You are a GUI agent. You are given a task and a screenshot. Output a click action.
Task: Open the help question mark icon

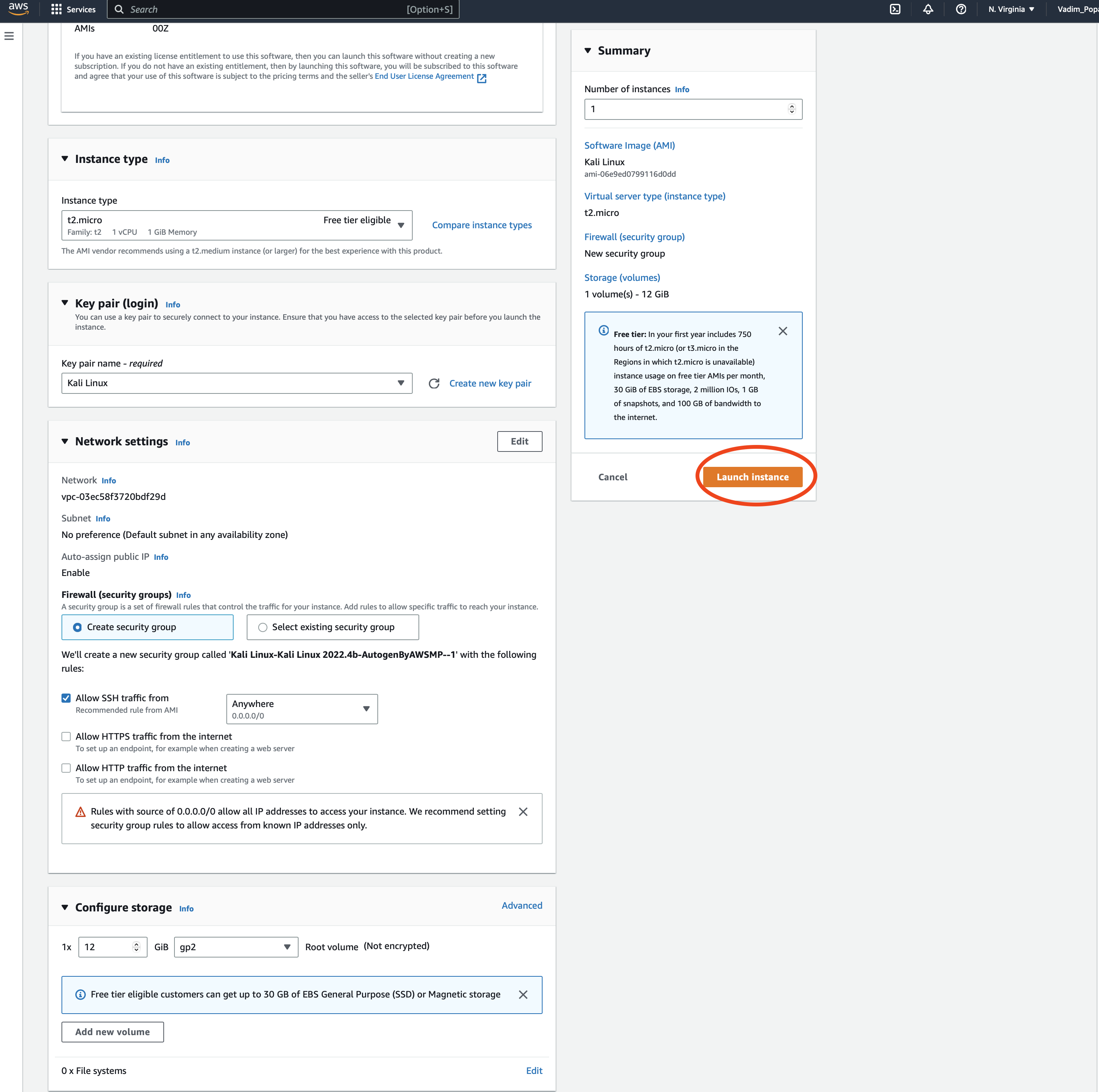click(x=961, y=9)
